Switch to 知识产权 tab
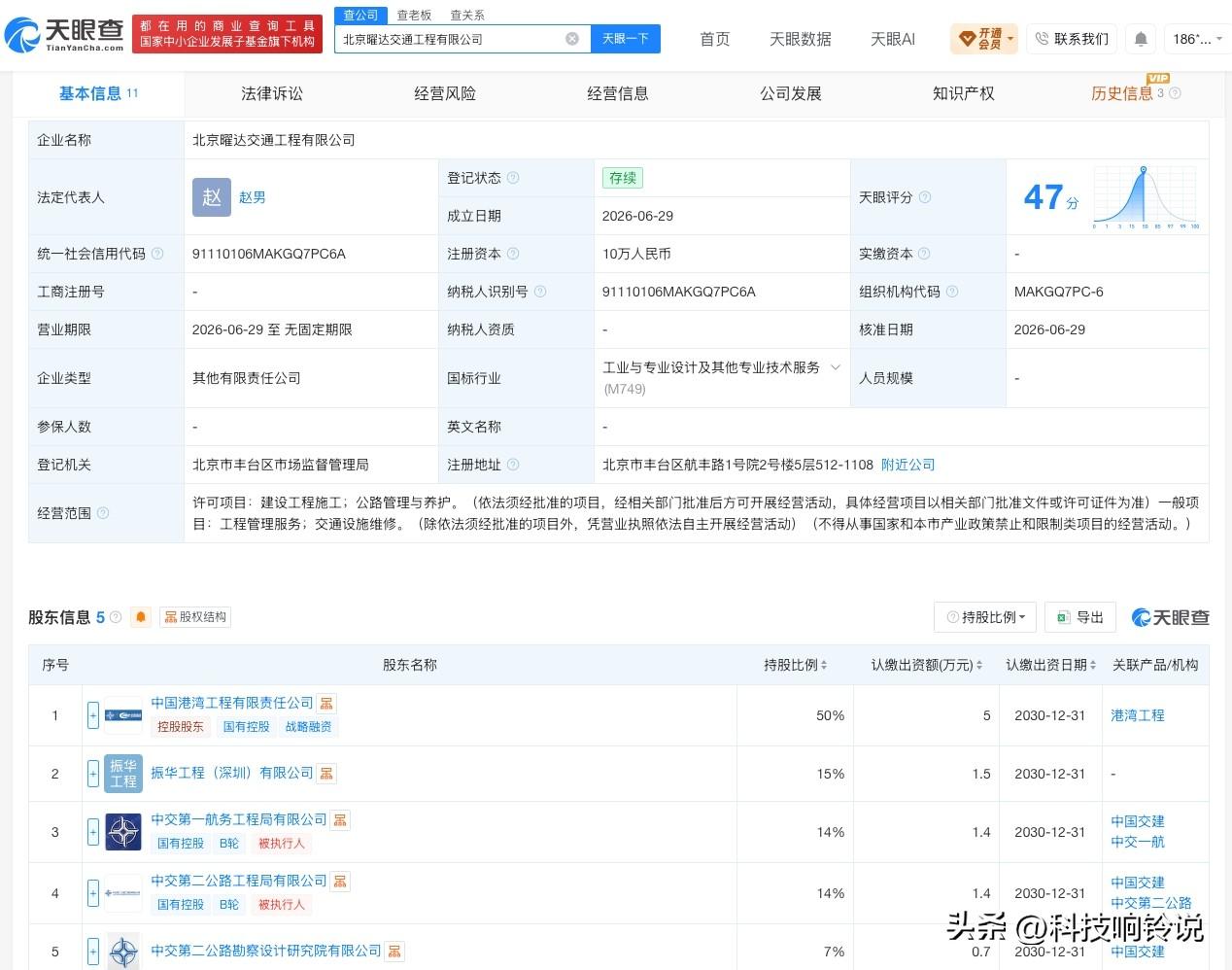1232x970 pixels. coord(964,93)
